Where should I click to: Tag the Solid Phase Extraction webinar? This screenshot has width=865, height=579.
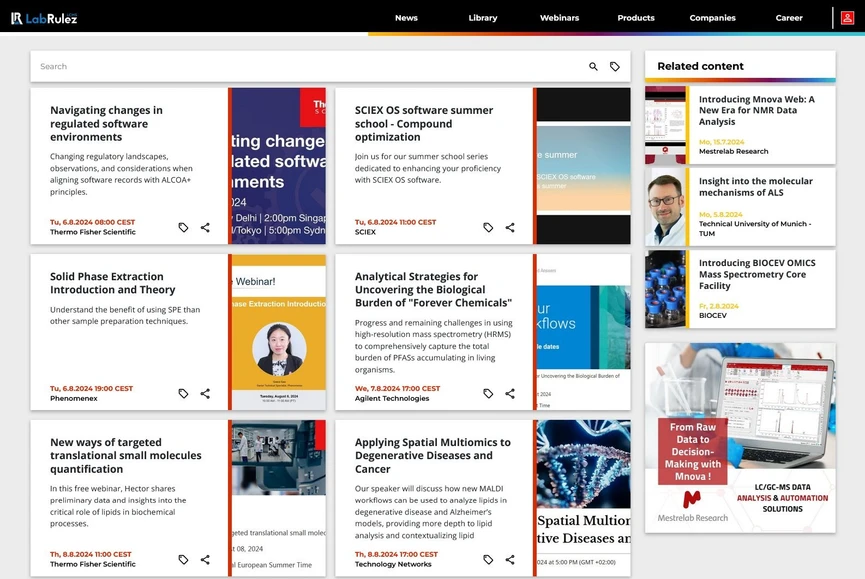(183, 393)
